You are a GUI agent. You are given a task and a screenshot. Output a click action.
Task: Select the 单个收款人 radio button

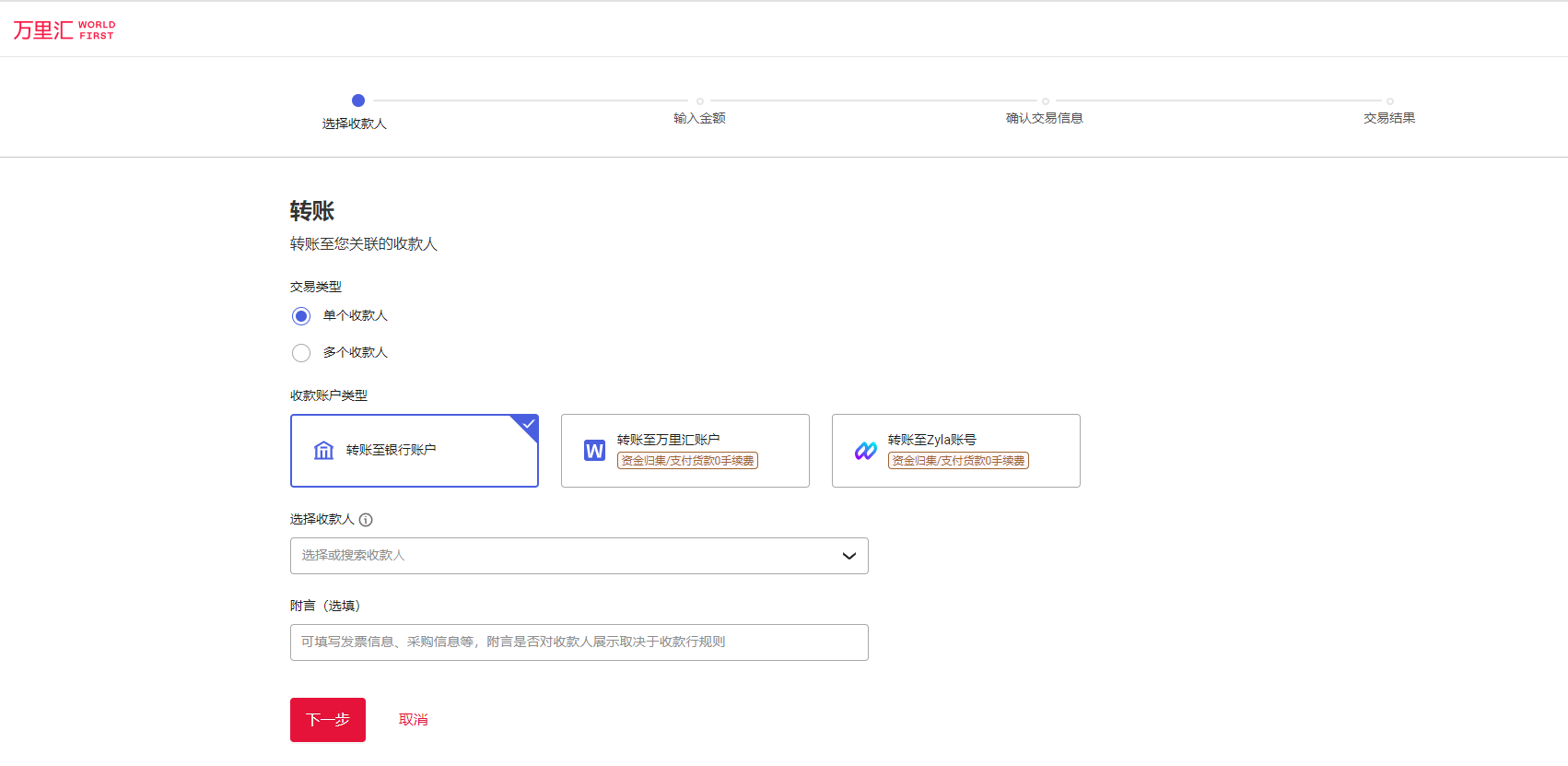(301, 316)
